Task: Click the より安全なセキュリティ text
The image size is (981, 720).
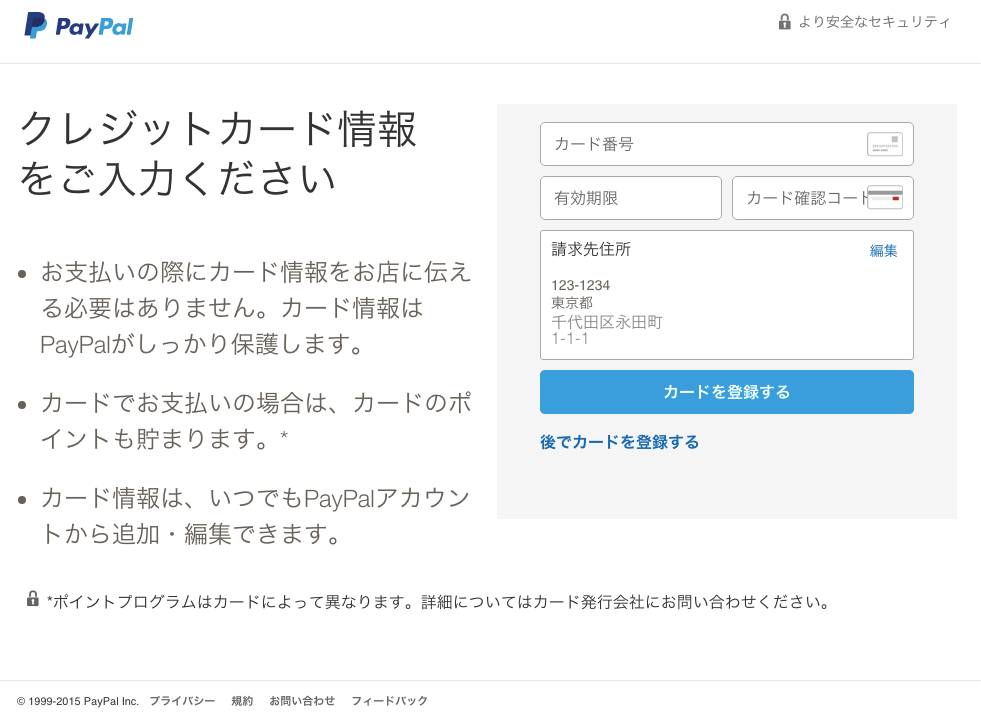Action: [874, 22]
